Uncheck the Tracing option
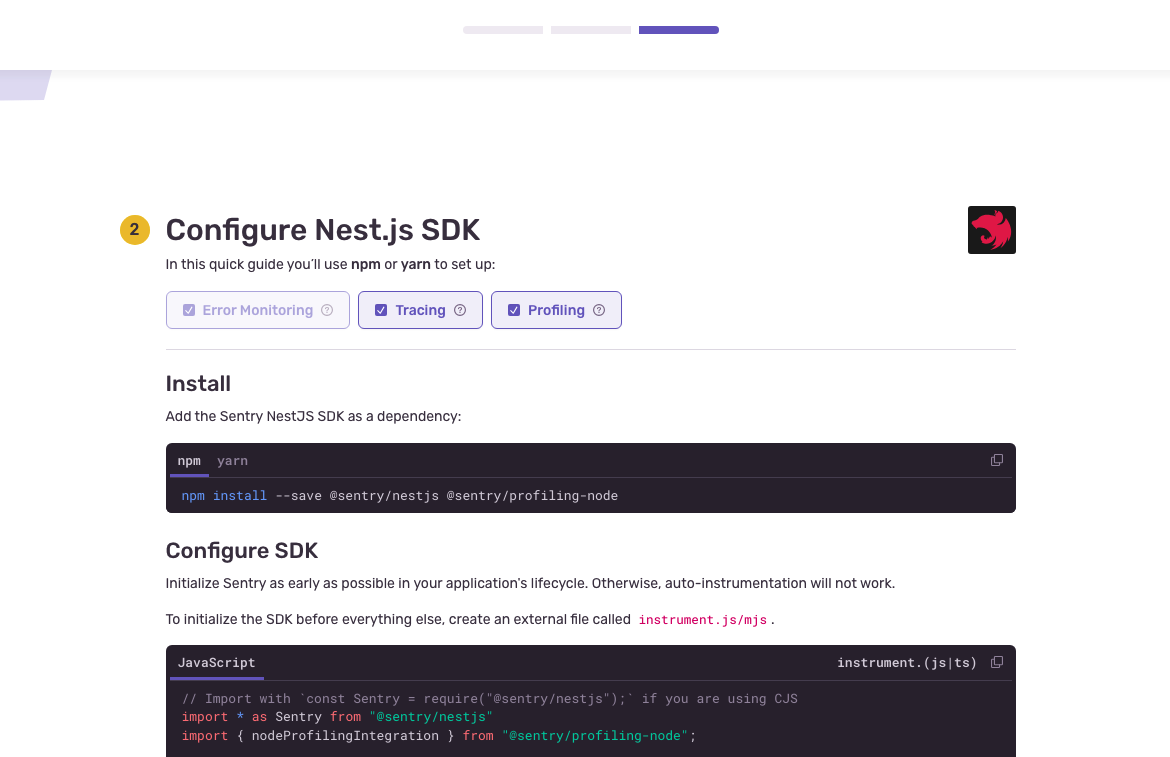1170x757 pixels. (x=381, y=310)
